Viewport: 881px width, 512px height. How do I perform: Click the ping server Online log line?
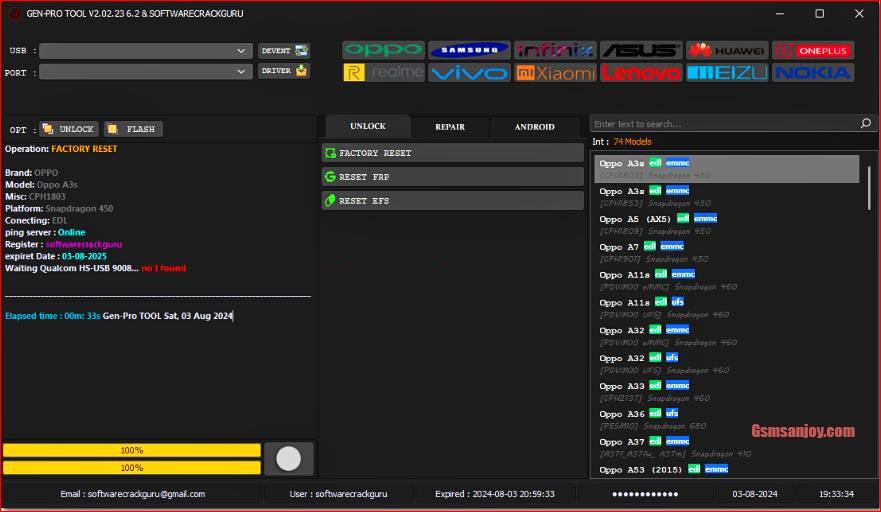[x=45, y=233]
